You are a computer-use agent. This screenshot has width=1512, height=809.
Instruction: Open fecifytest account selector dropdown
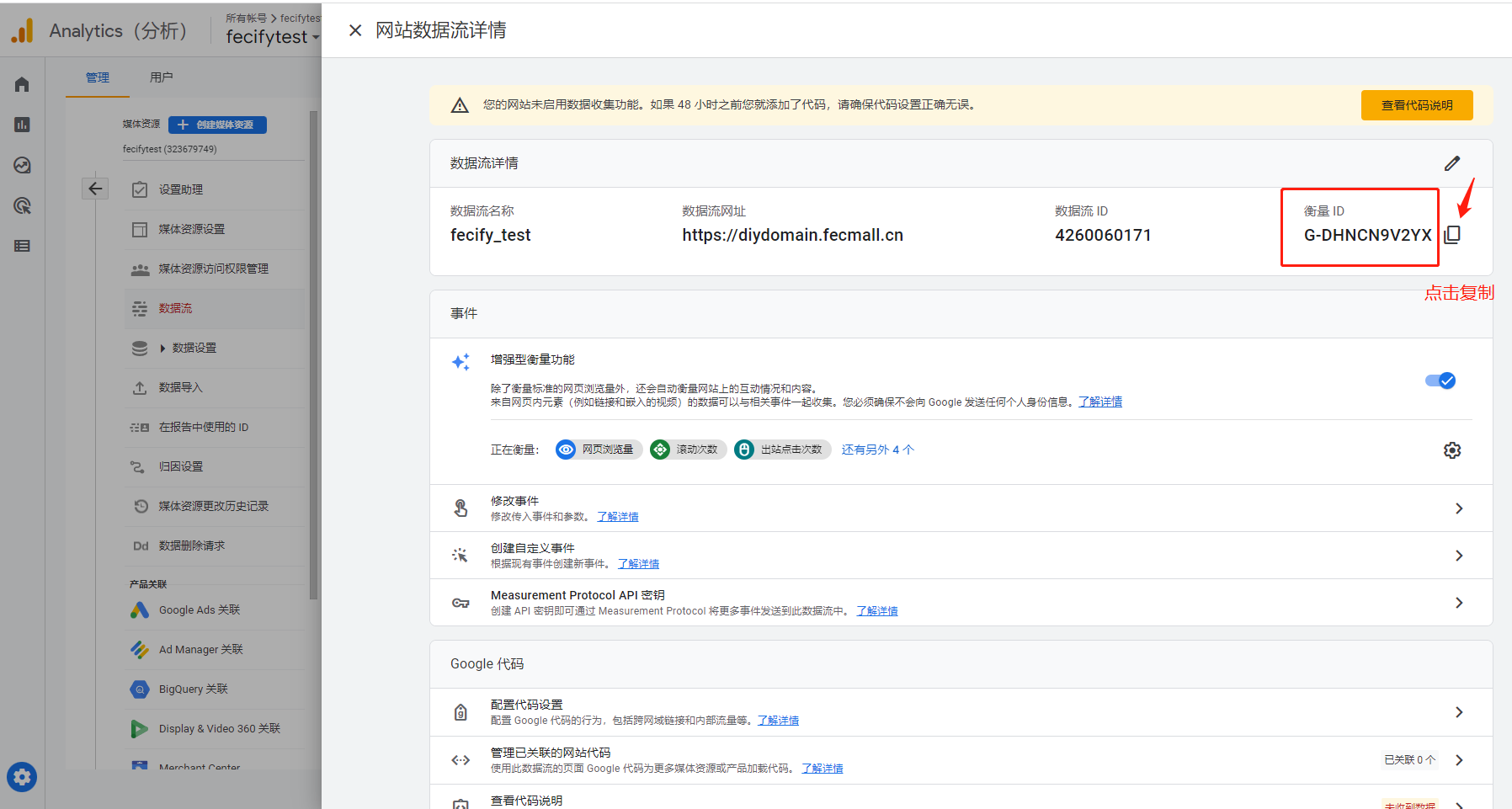click(273, 37)
